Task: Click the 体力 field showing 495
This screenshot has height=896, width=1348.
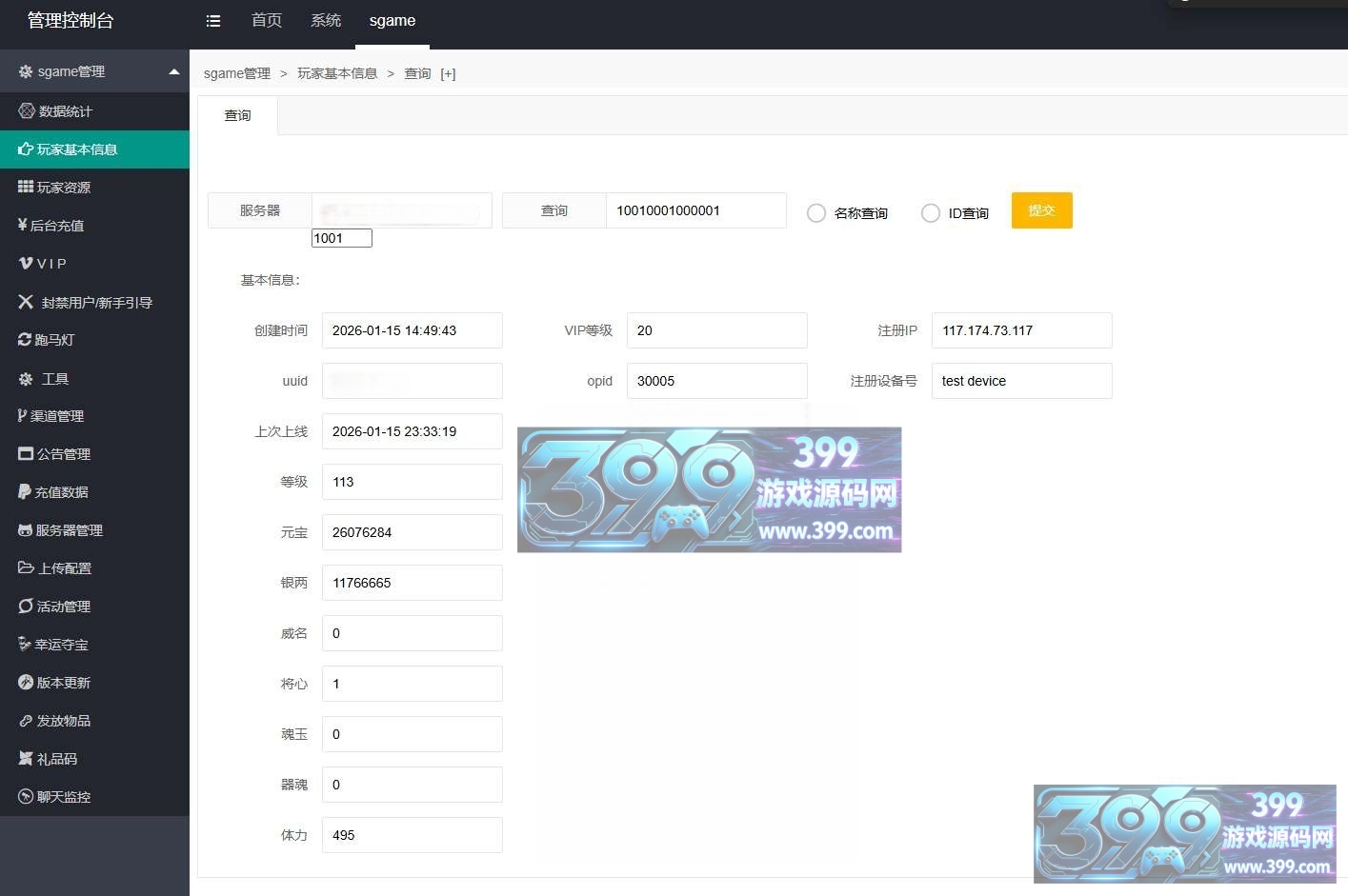Action: 412,835
